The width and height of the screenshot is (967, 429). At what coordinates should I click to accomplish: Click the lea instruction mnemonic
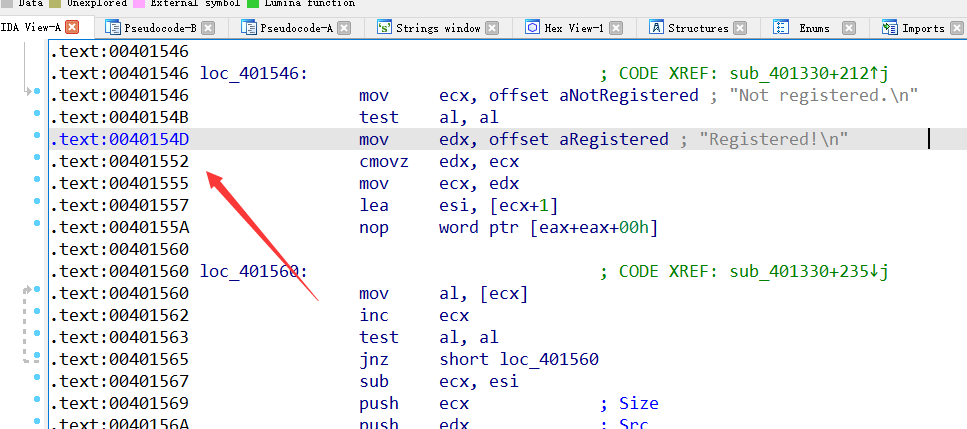pyautogui.click(x=374, y=205)
